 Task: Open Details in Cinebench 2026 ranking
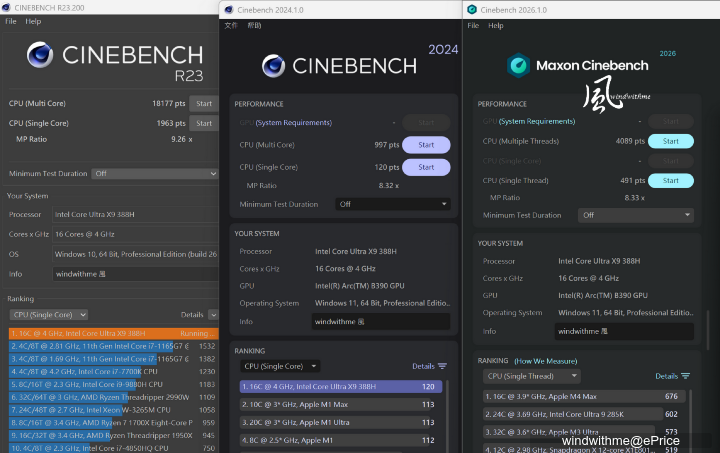click(x=667, y=376)
